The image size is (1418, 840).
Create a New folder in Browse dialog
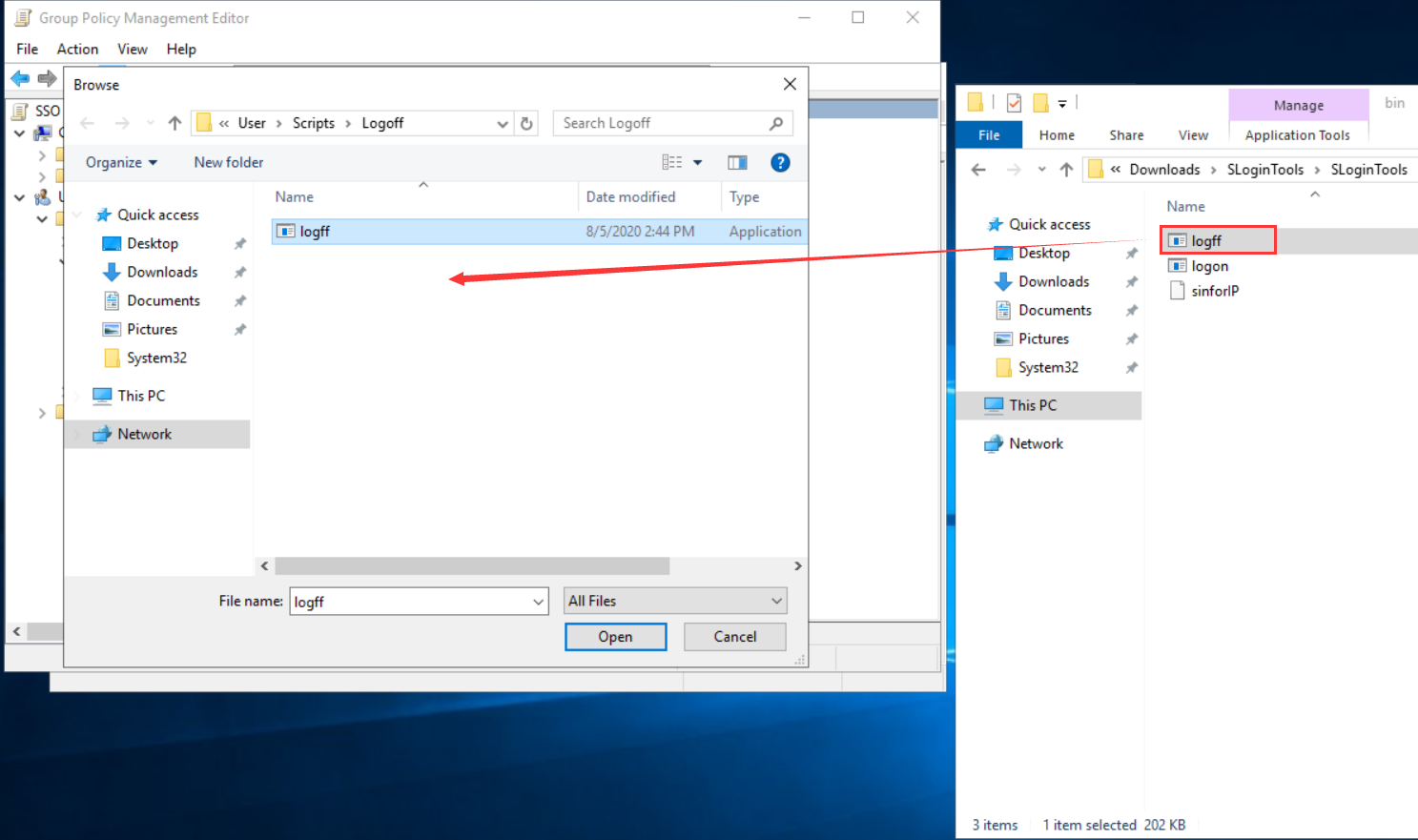pos(229,163)
